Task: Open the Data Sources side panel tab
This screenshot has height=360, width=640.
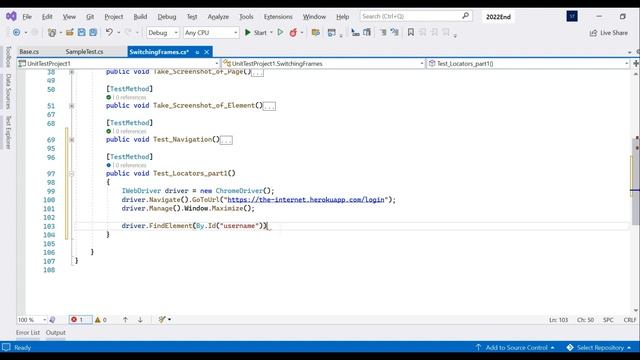Action: [8, 91]
